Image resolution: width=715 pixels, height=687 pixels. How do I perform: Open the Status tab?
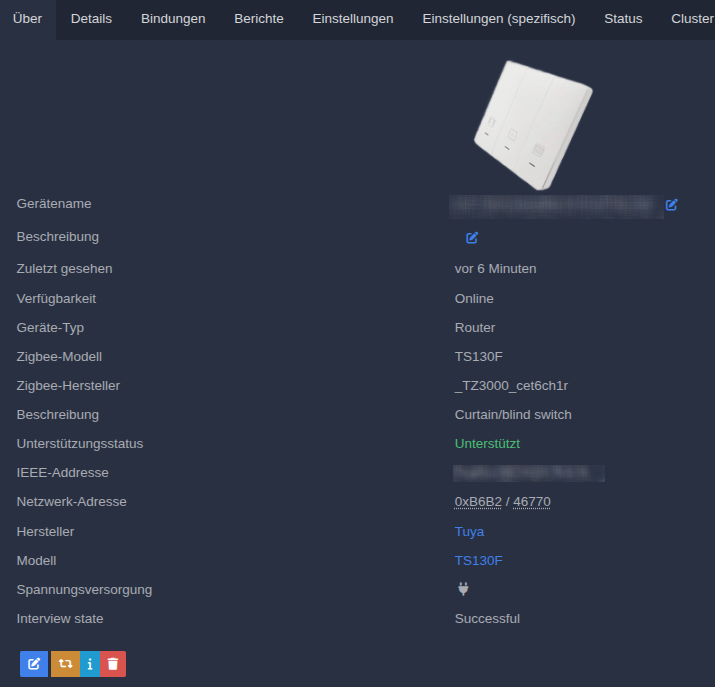click(x=623, y=19)
